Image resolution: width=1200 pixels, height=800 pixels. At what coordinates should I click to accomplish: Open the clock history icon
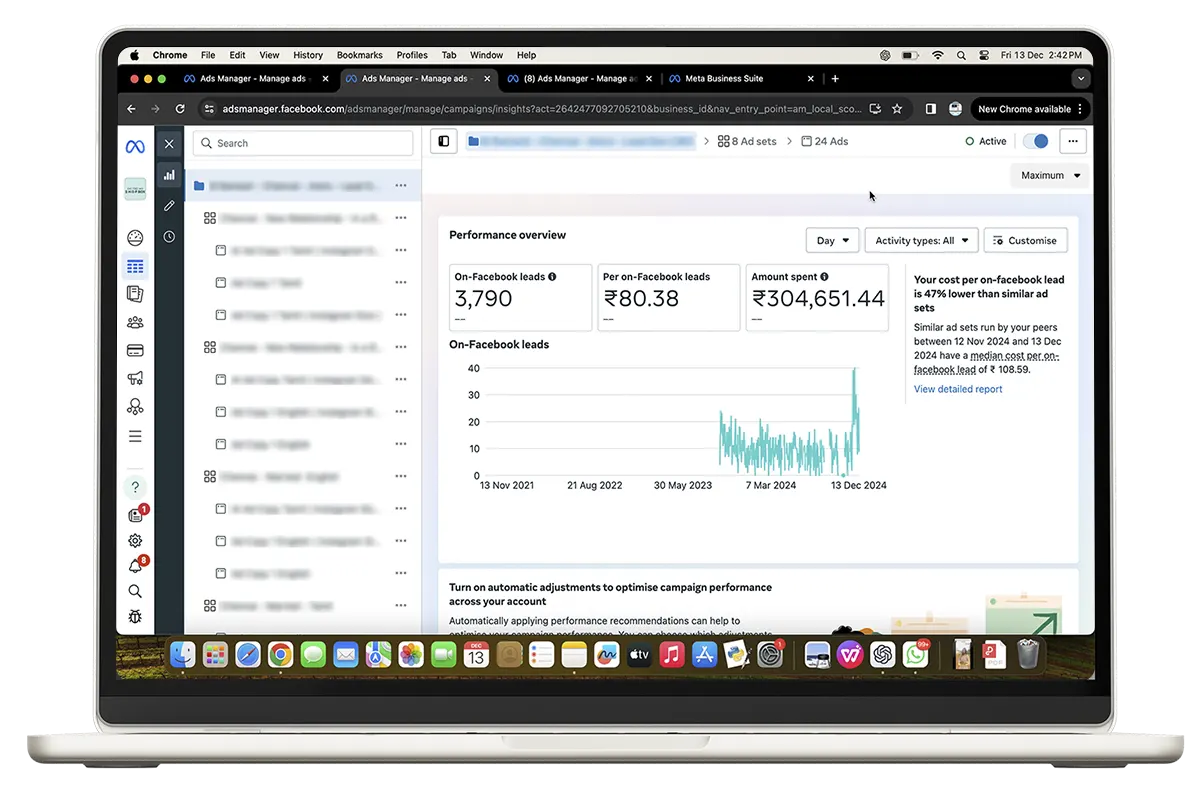pos(169,237)
